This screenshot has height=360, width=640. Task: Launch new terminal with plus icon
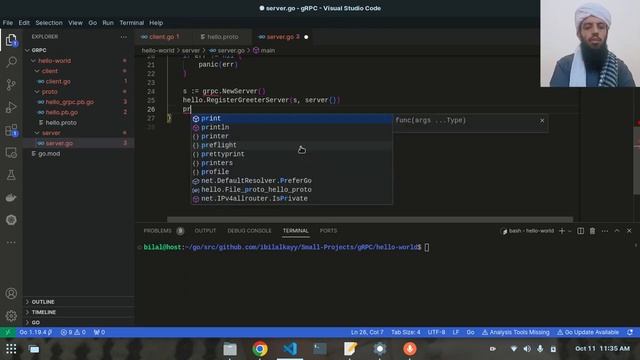[x=562, y=231]
